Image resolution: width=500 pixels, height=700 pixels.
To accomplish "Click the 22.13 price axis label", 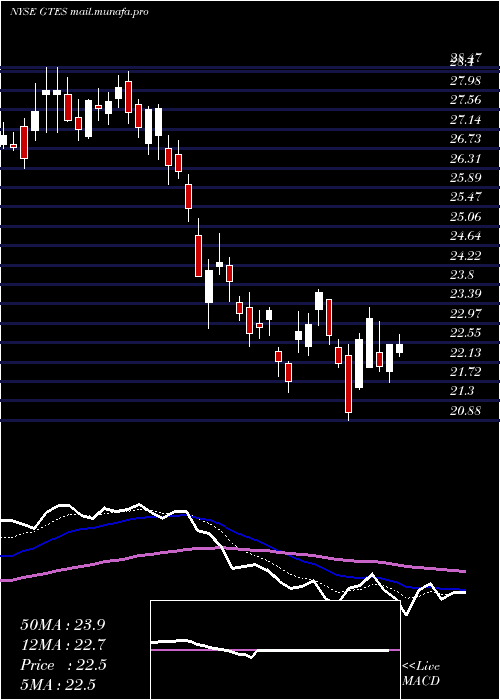I will [466, 354].
